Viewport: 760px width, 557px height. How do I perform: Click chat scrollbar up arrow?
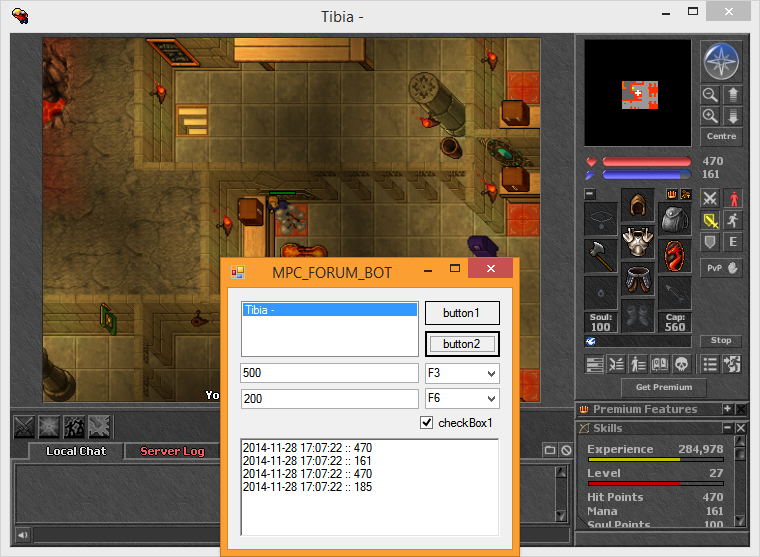pos(561,472)
